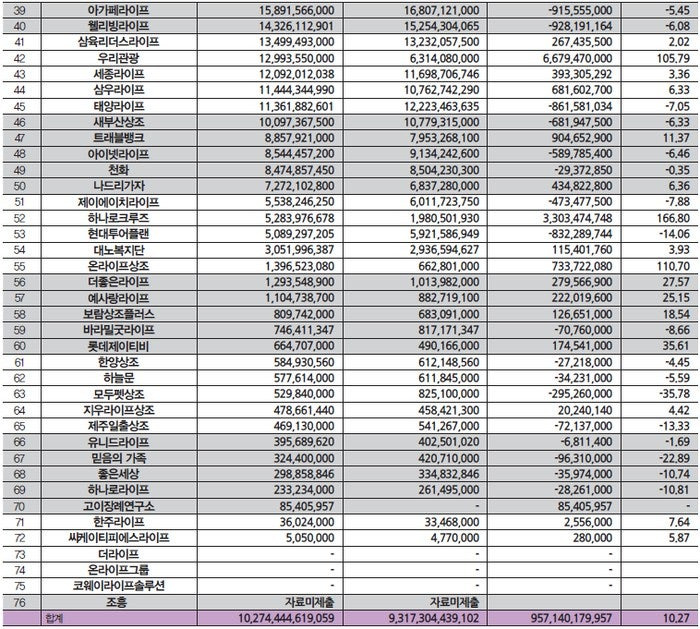
Task: Click the total difference 957,140,179,957
Action: (571, 619)
